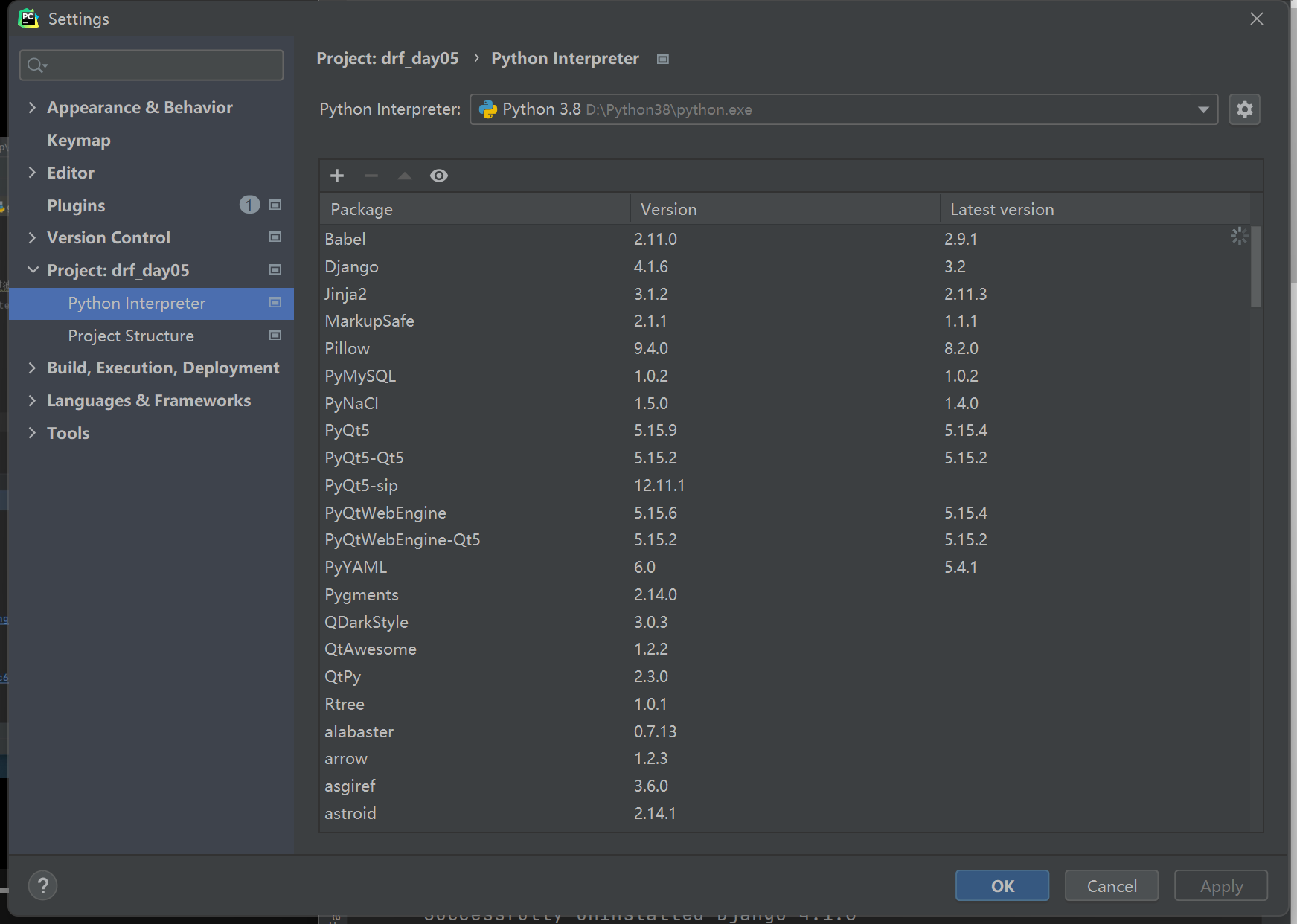The height and width of the screenshot is (924, 1297).
Task: Select the astroid package row
Action: [785, 814]
